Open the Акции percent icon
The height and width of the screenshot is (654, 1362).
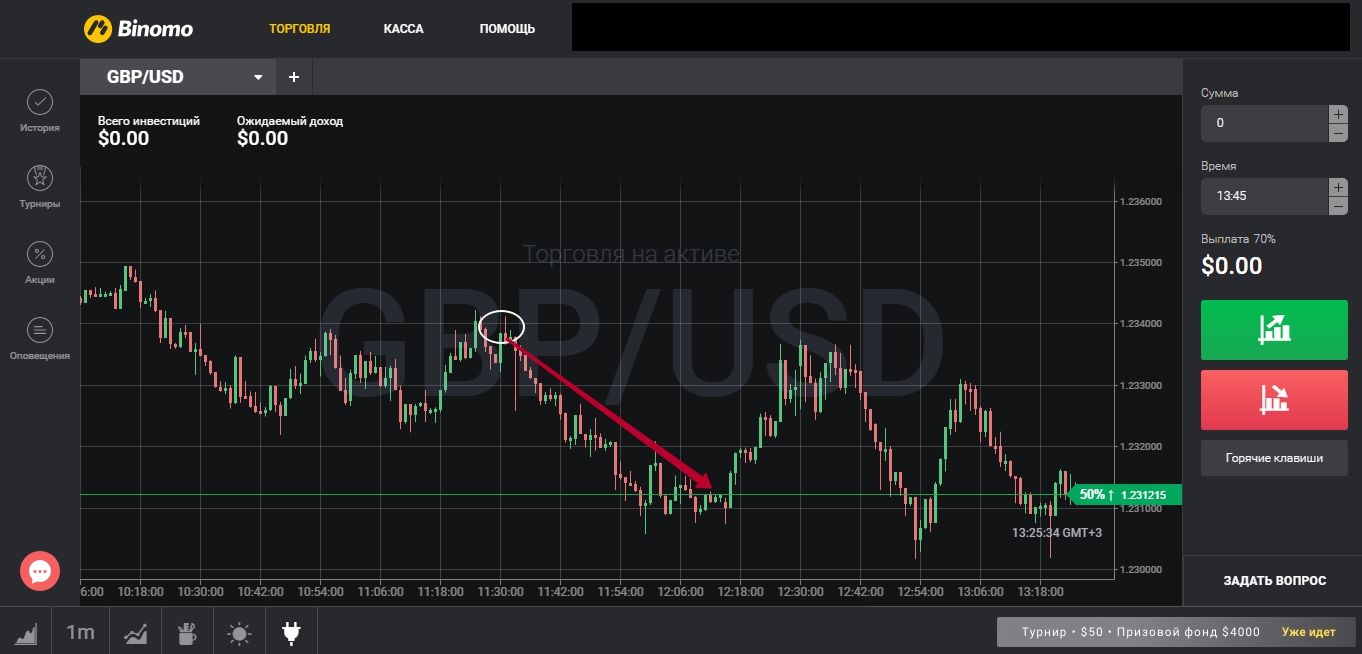[x=39, y=254]
